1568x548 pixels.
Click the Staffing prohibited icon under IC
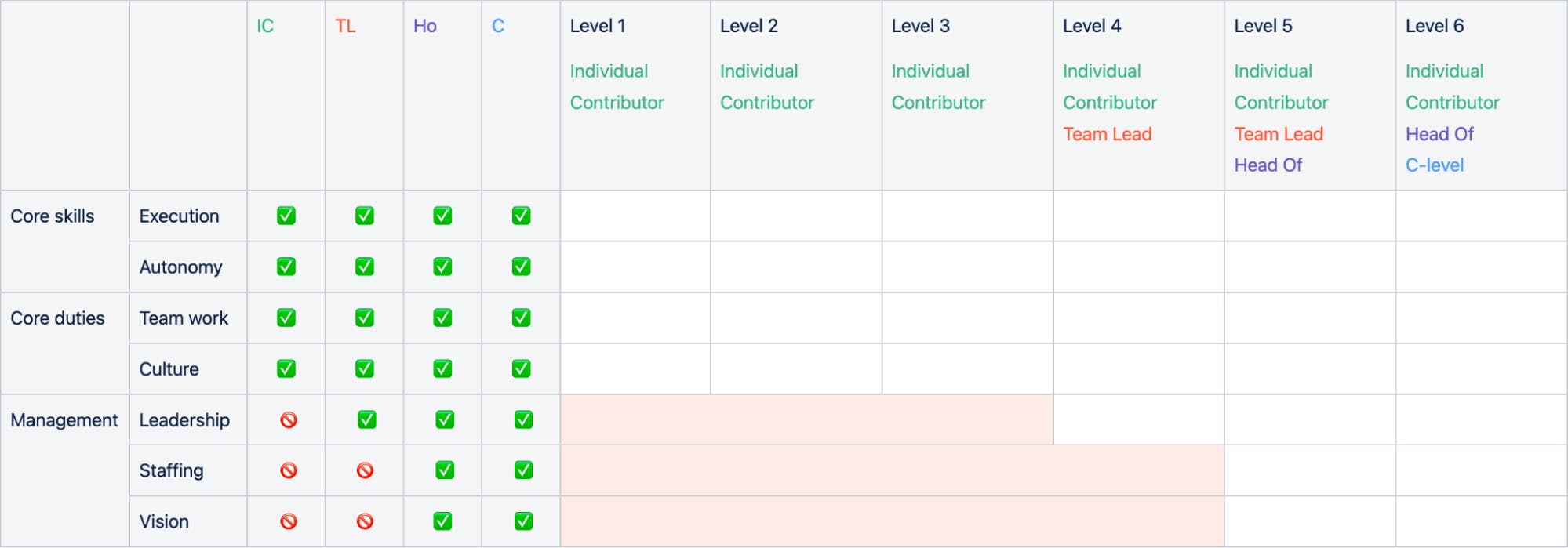289,470
